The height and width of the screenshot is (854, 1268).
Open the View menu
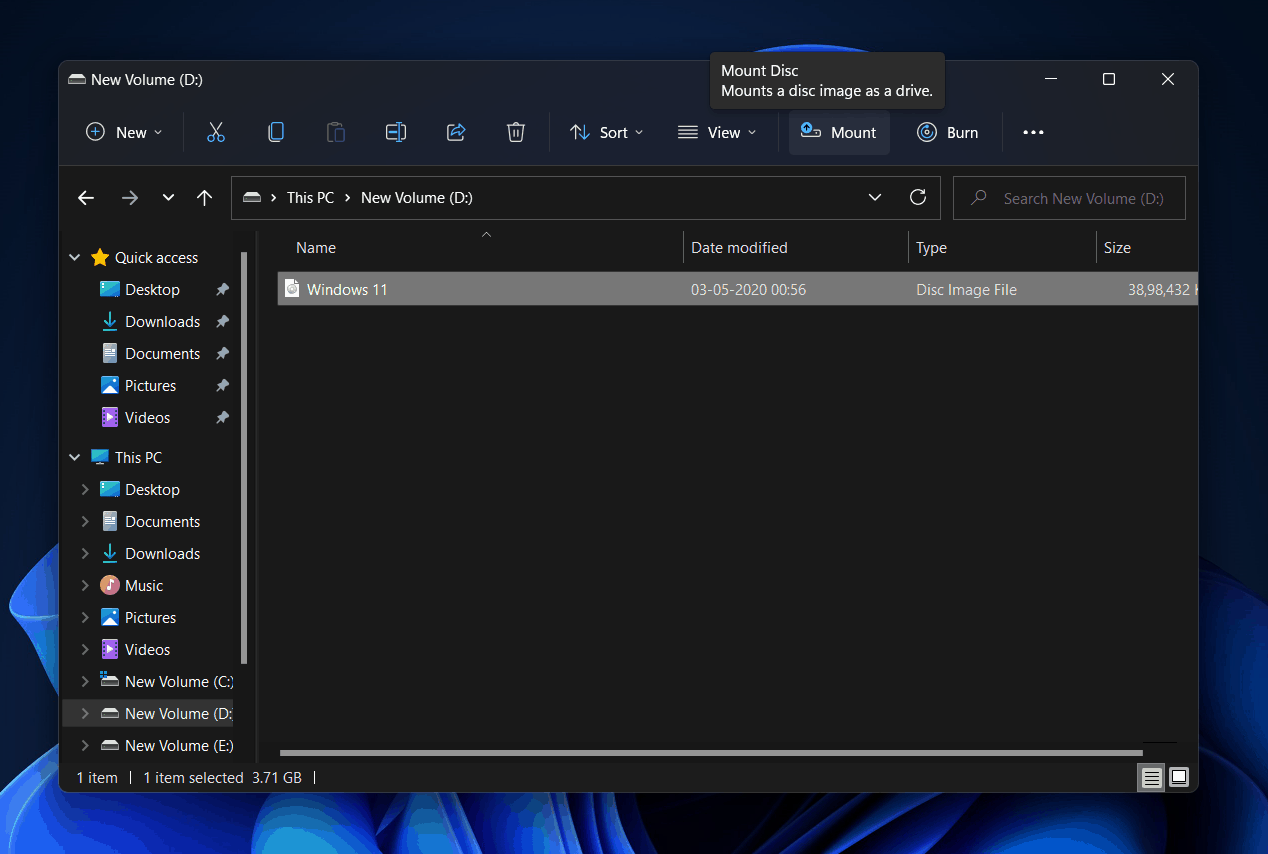(x=717, y=131)
